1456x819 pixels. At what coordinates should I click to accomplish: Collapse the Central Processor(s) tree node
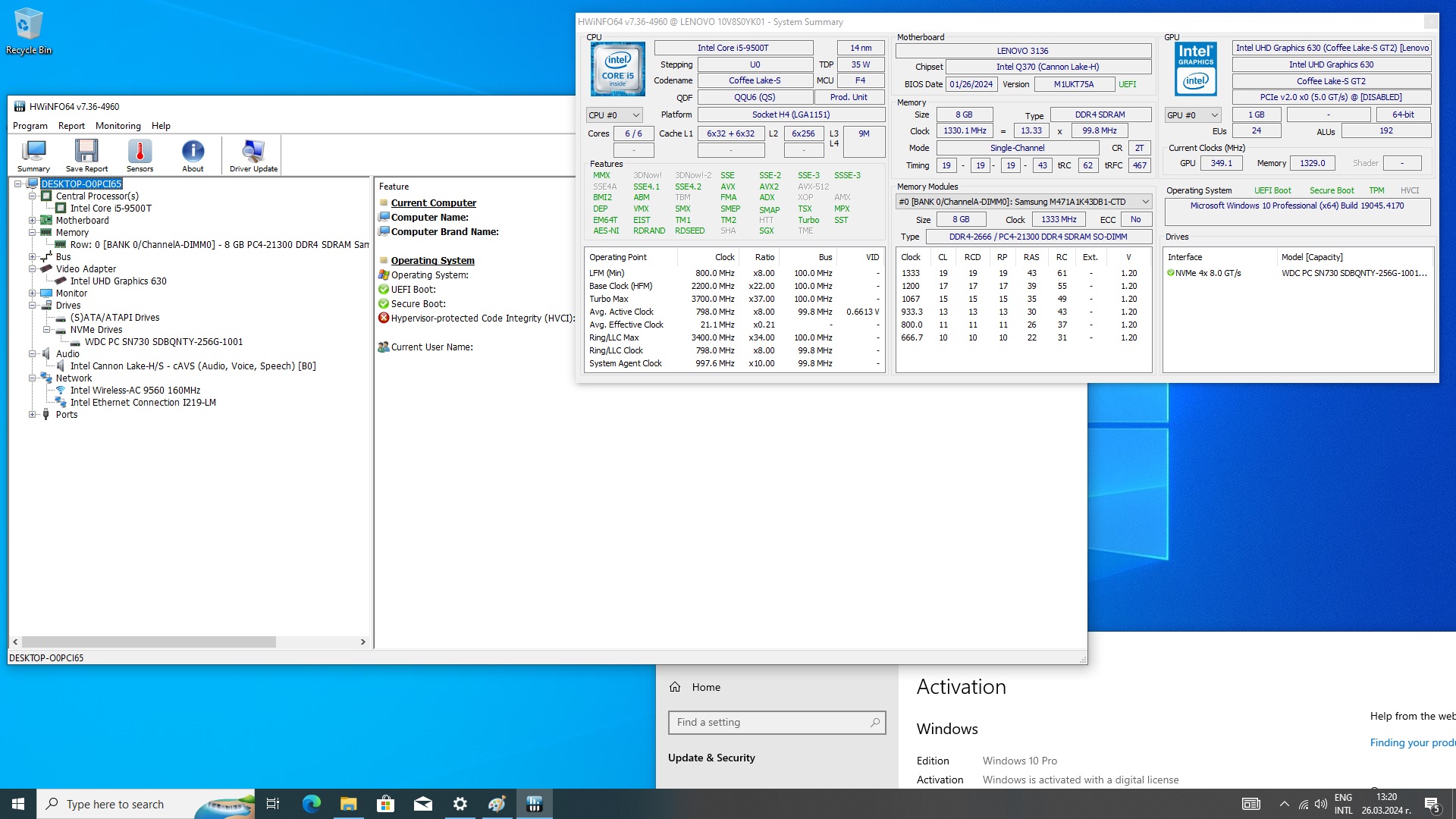[32, 196]
